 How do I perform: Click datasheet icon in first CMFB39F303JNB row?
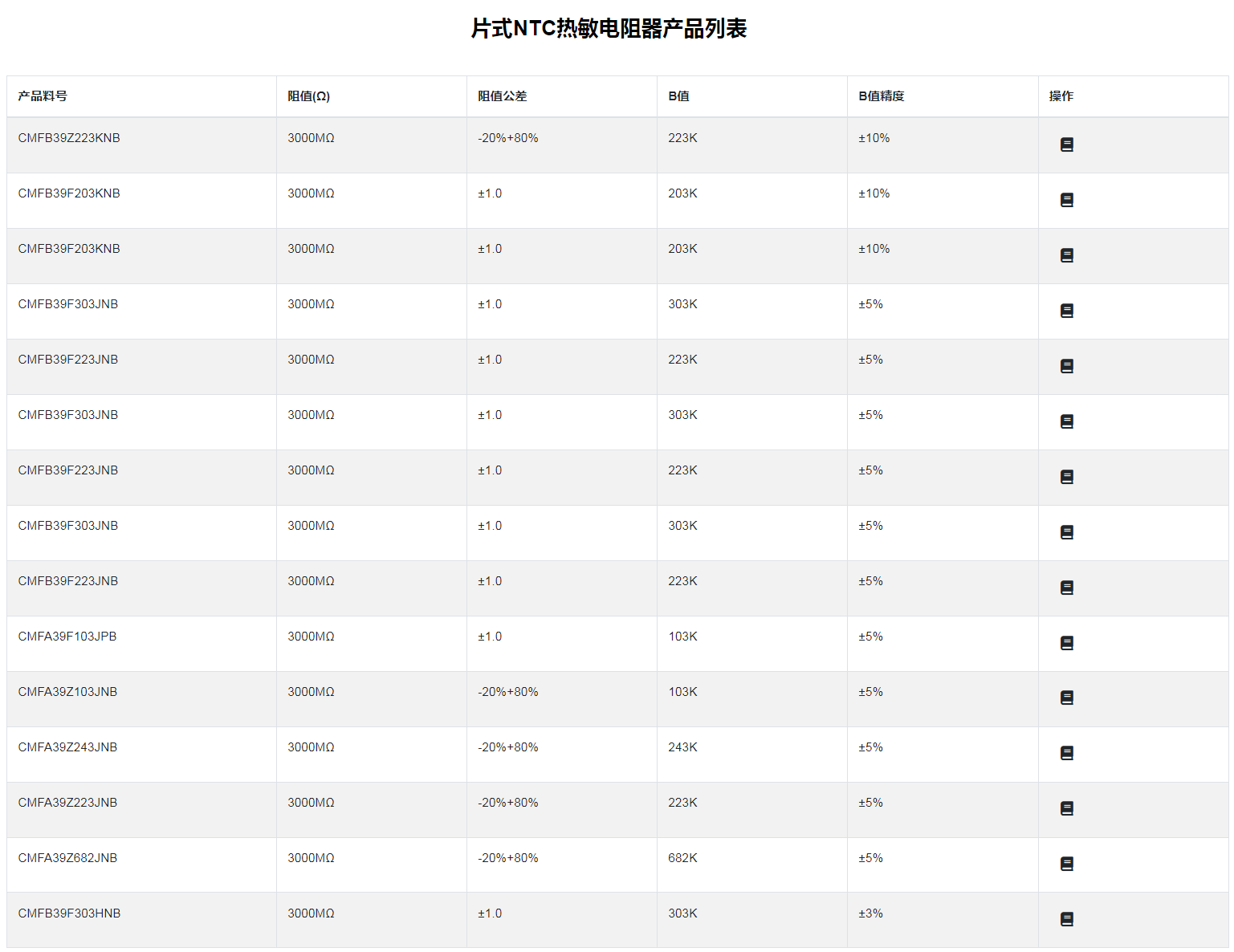click(1066, 311)
